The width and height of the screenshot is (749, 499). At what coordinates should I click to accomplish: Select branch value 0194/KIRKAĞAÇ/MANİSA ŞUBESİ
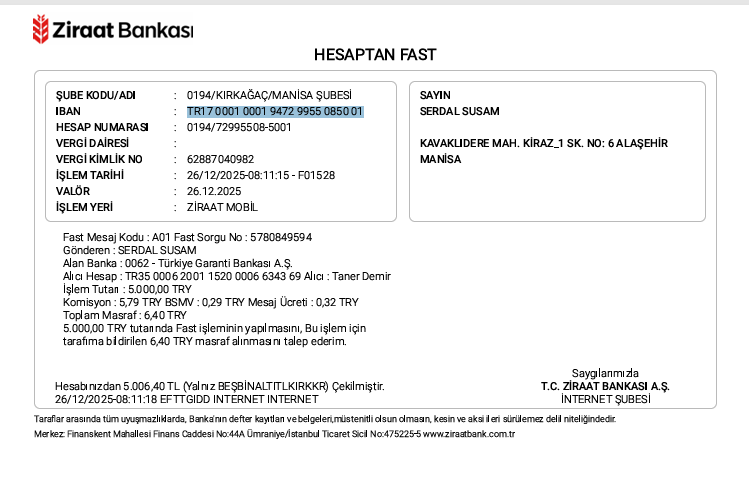click(x=269, y=96)
